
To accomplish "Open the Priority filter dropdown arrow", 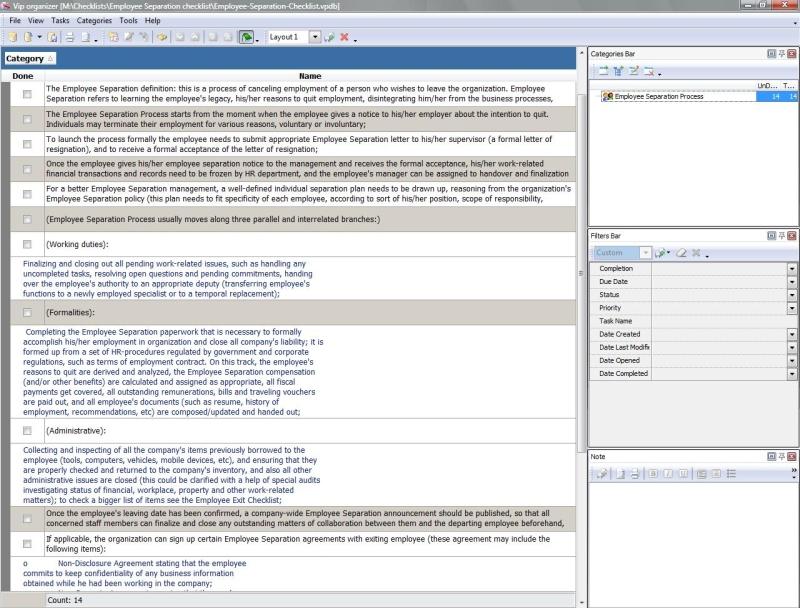I will click(792, 308).
